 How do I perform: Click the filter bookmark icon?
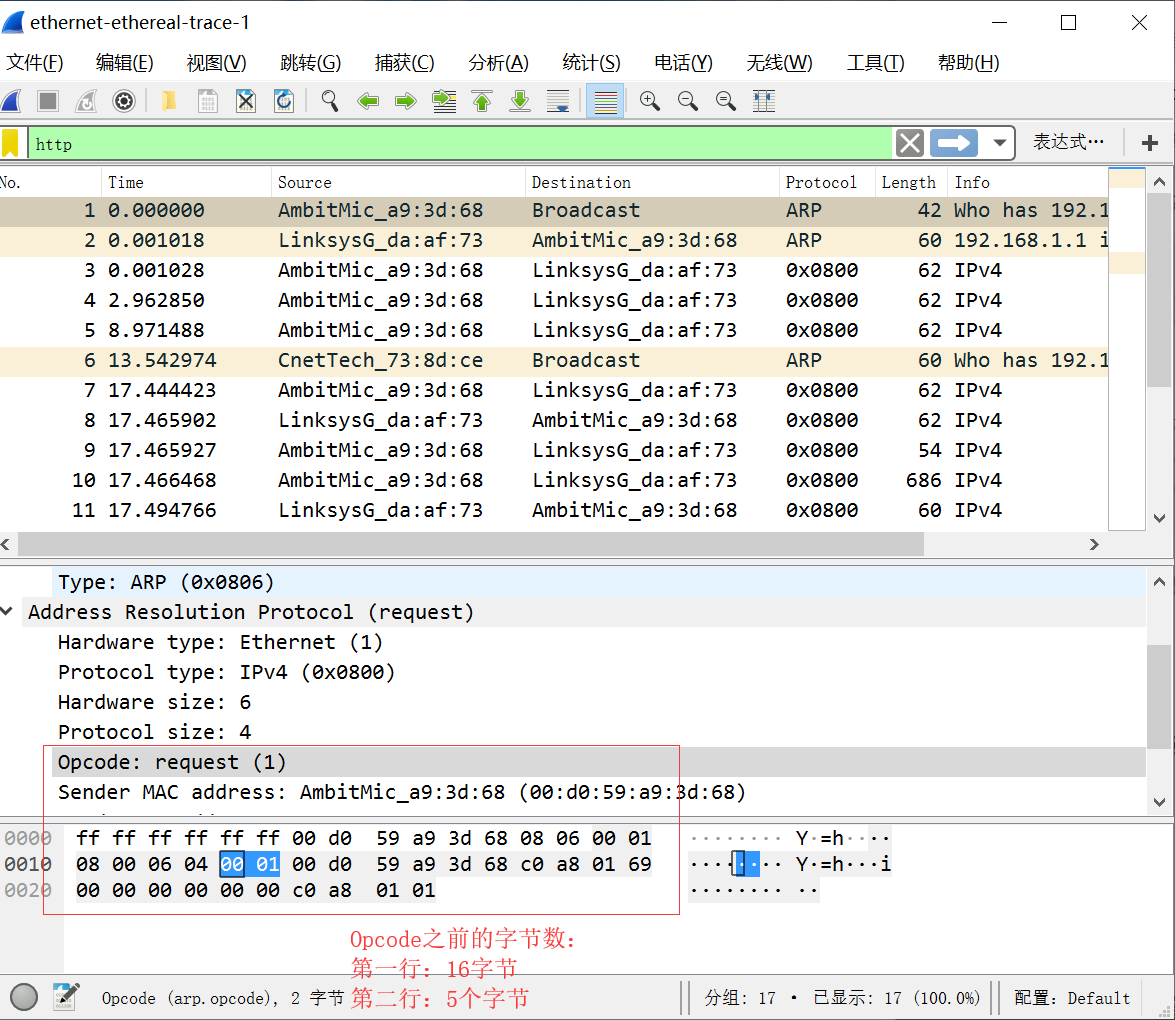(x=10, y=143)
